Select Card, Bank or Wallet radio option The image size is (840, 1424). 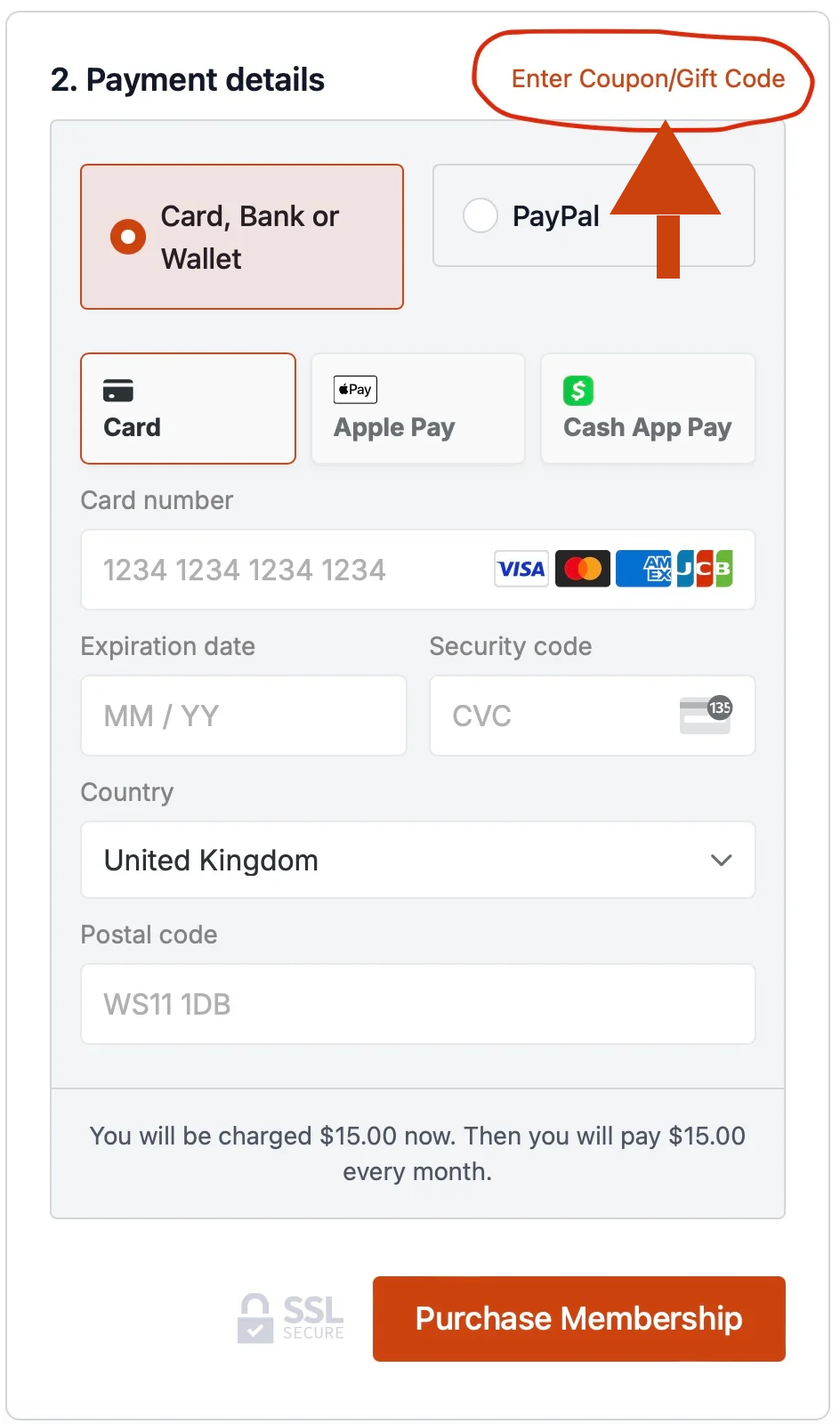tap(128, 237)
